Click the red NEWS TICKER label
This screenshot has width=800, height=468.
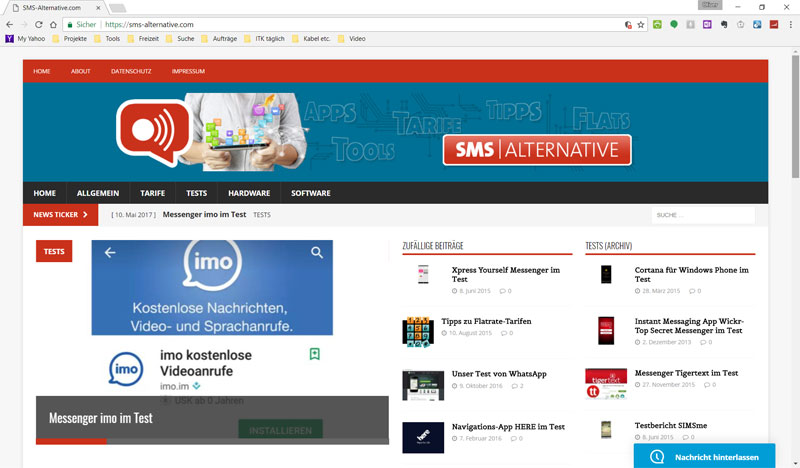(60, 215)
